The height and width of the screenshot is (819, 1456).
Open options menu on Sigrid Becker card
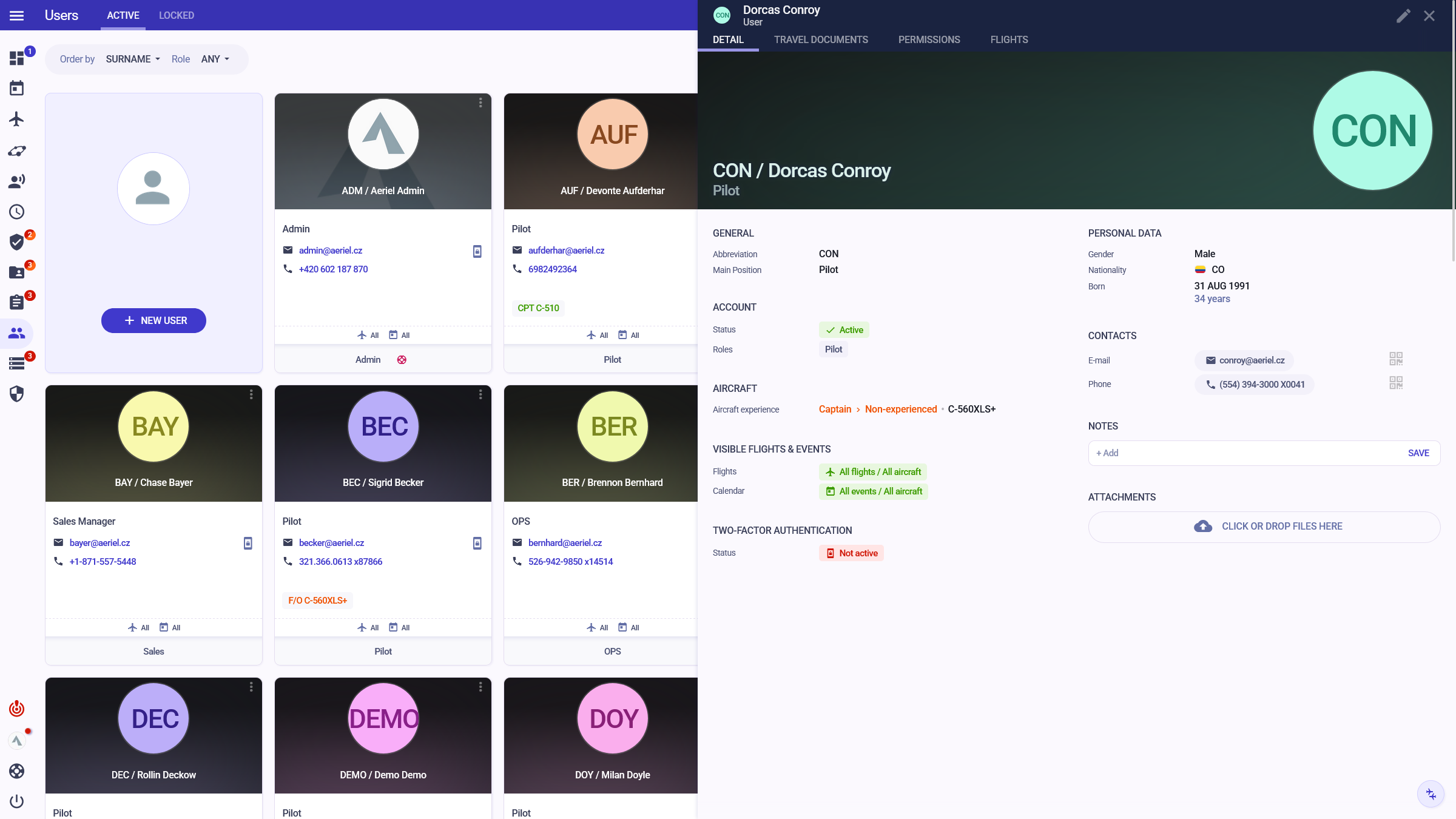pos(480,395)
